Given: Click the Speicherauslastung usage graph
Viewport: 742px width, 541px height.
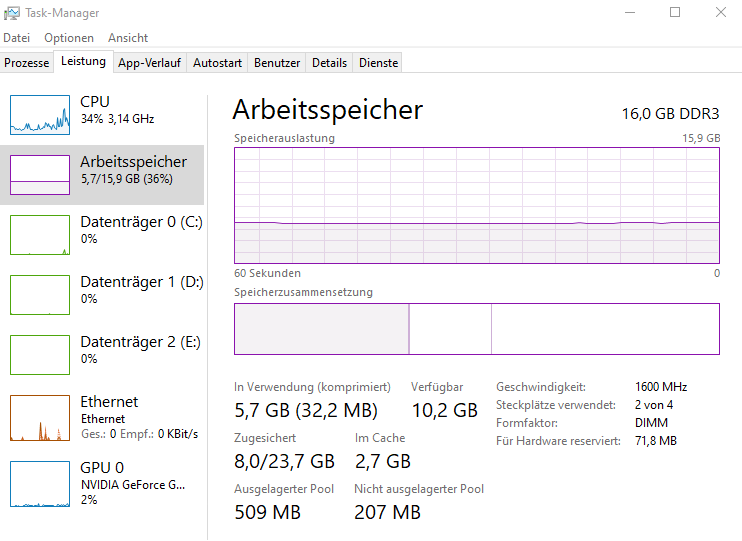Looking at the screenshot, I should click(x=476, y=205).
